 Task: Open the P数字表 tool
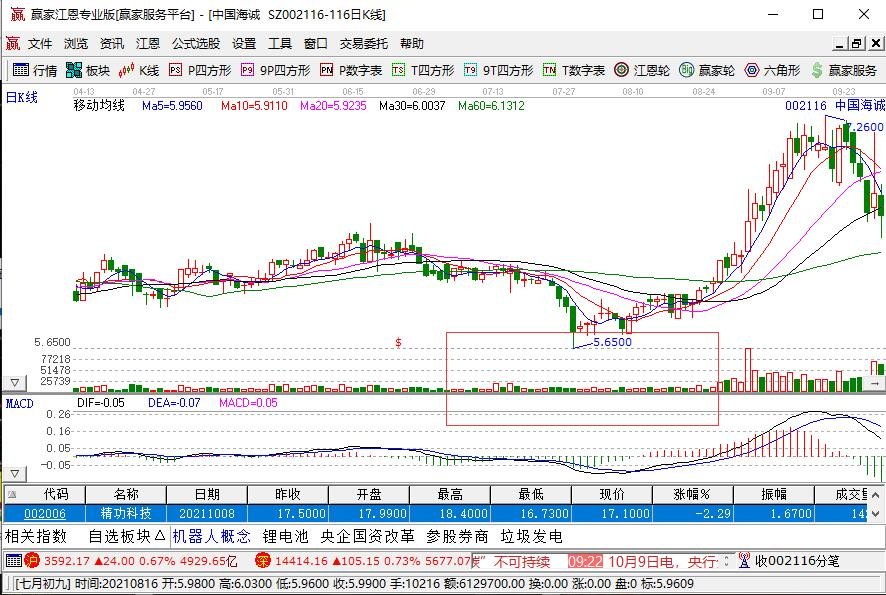tap(351, 70)
